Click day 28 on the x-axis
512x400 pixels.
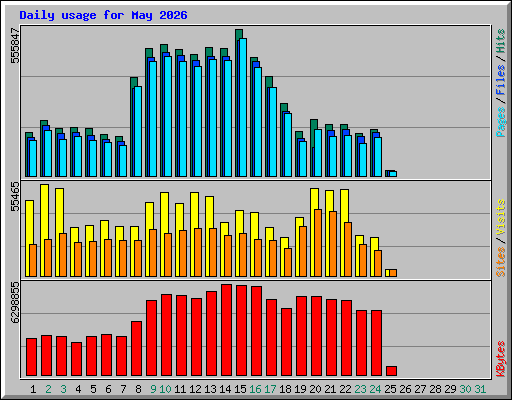[436, 389]
